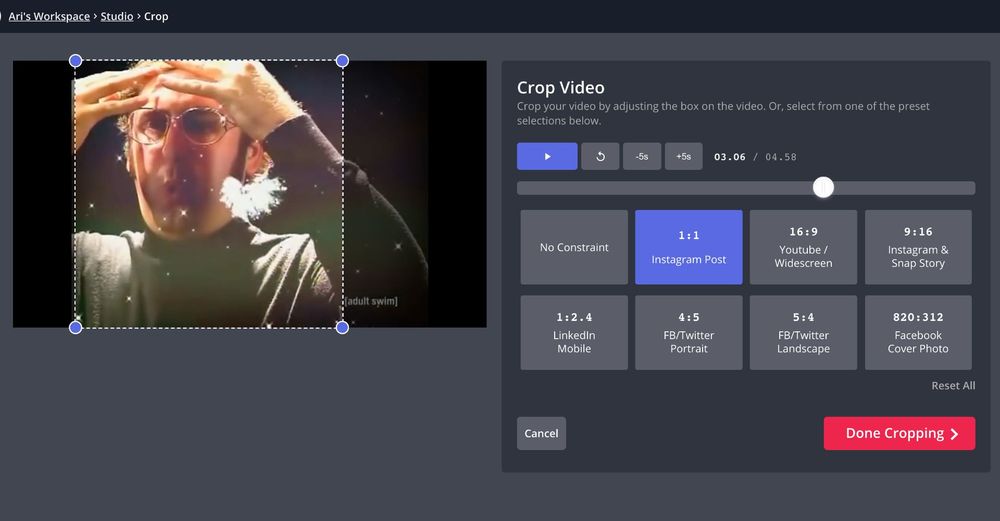Click the top-left crop handle
This screenshot has width=1000, height=521.
(x=75, y=61)
